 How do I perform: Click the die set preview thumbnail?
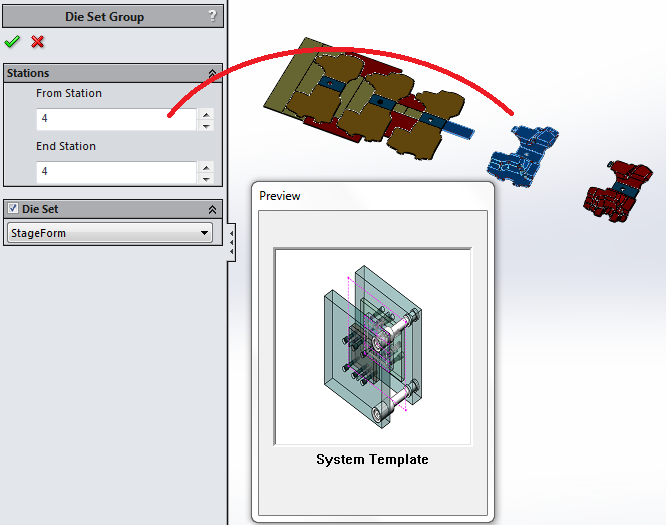point(372,346)
